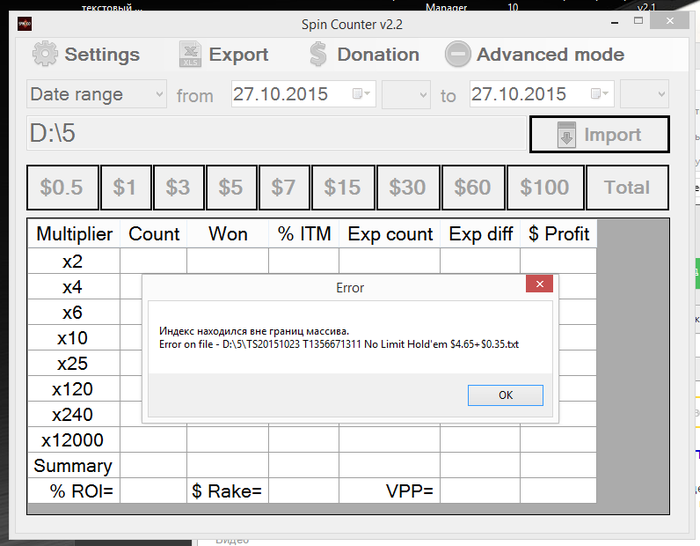Click the Donation label
This screenshot has height=546, width=700.
[x=378, y=54]
